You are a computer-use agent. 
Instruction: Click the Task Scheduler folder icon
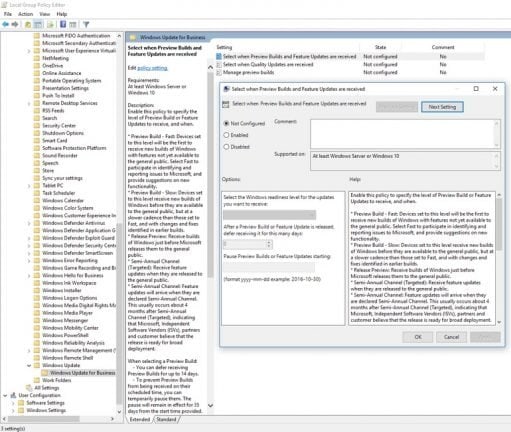tap(37, 193)
